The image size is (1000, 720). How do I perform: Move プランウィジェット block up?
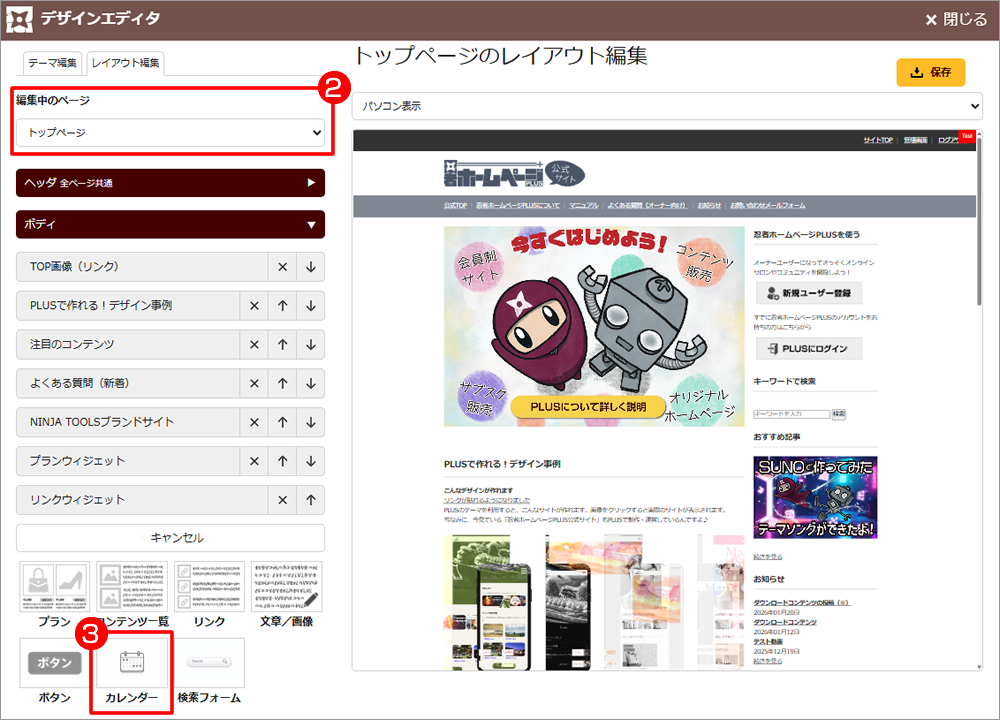coord(282,461)
